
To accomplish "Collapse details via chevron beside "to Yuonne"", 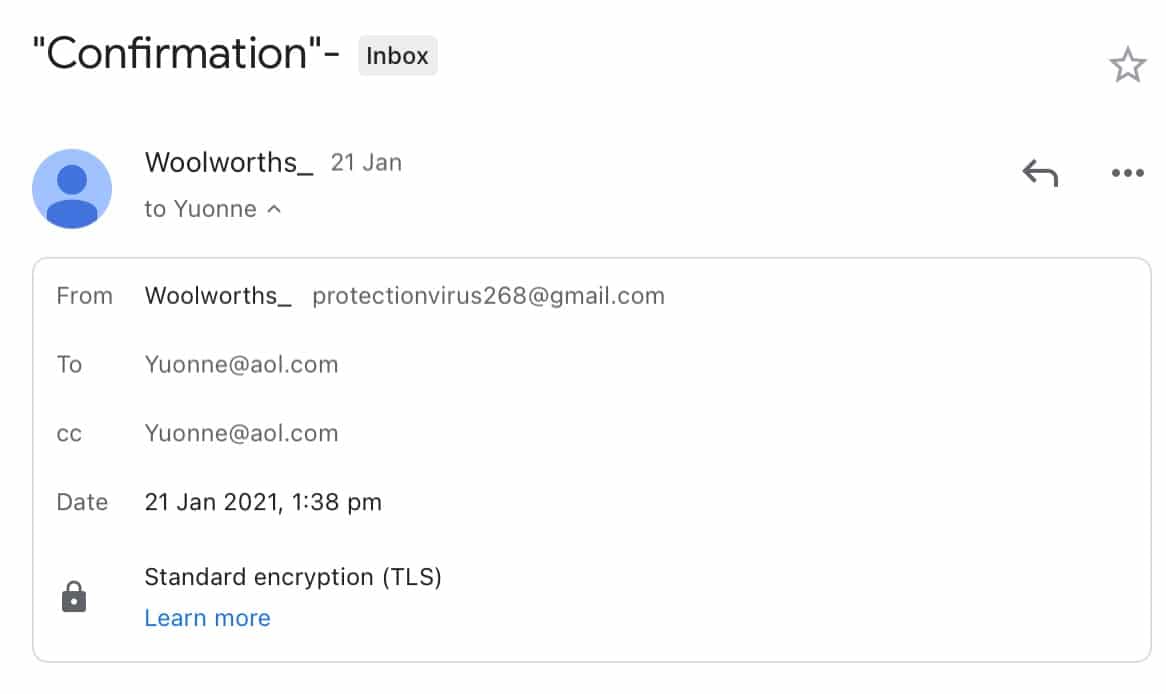I will (x=274, y=210).
